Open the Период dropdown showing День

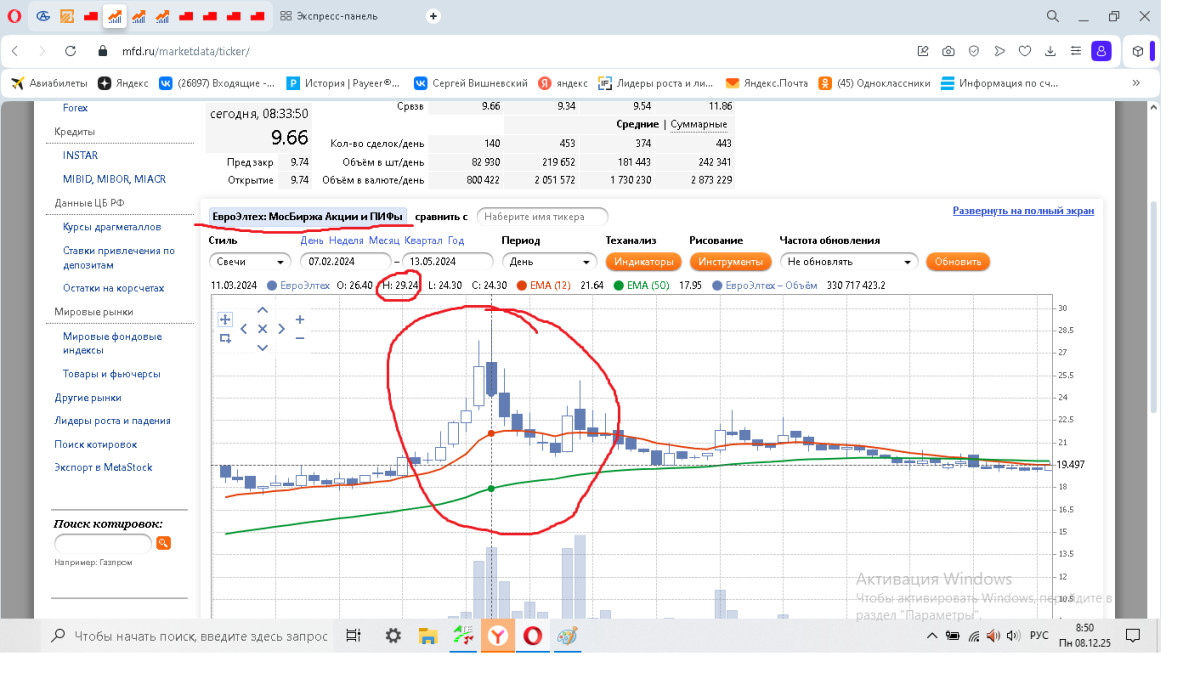click(x=549, y=262)
